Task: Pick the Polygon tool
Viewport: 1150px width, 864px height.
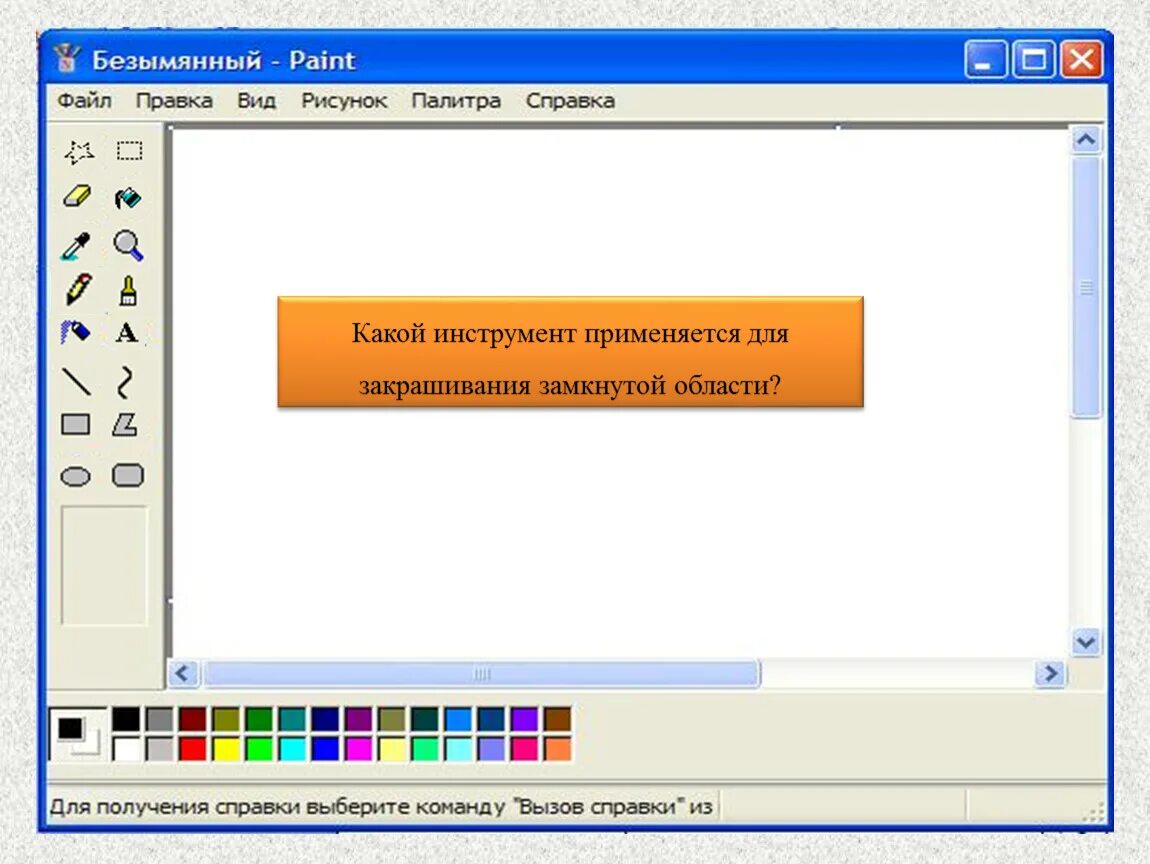Action: [125, 425]
